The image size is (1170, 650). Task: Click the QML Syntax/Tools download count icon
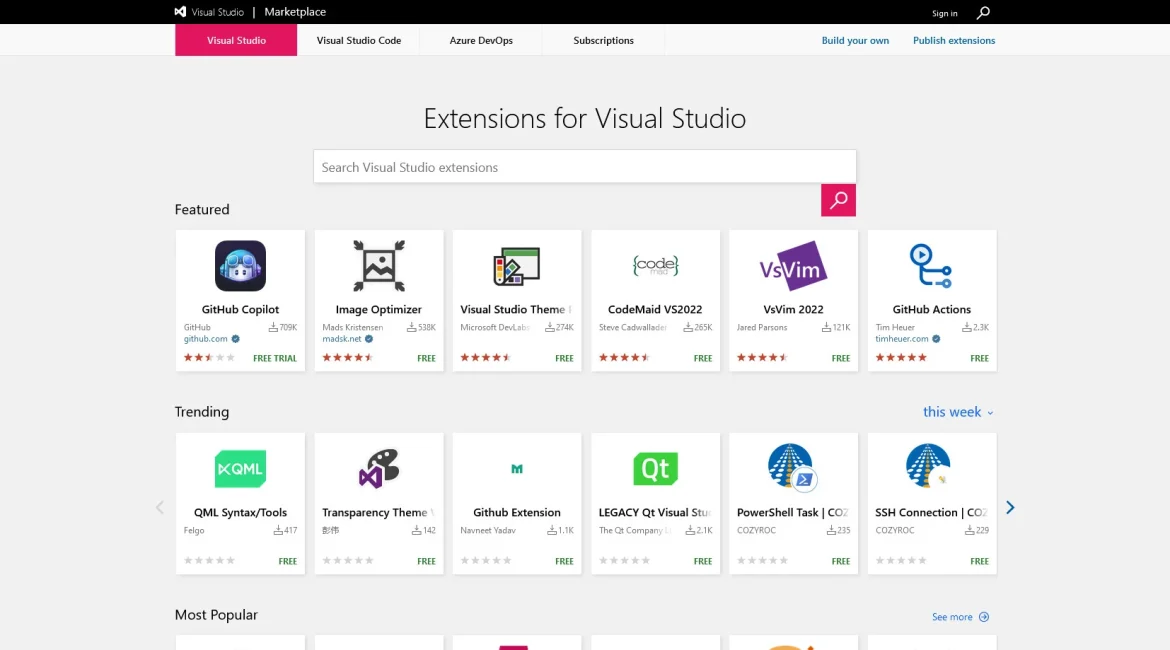(278, 531)
